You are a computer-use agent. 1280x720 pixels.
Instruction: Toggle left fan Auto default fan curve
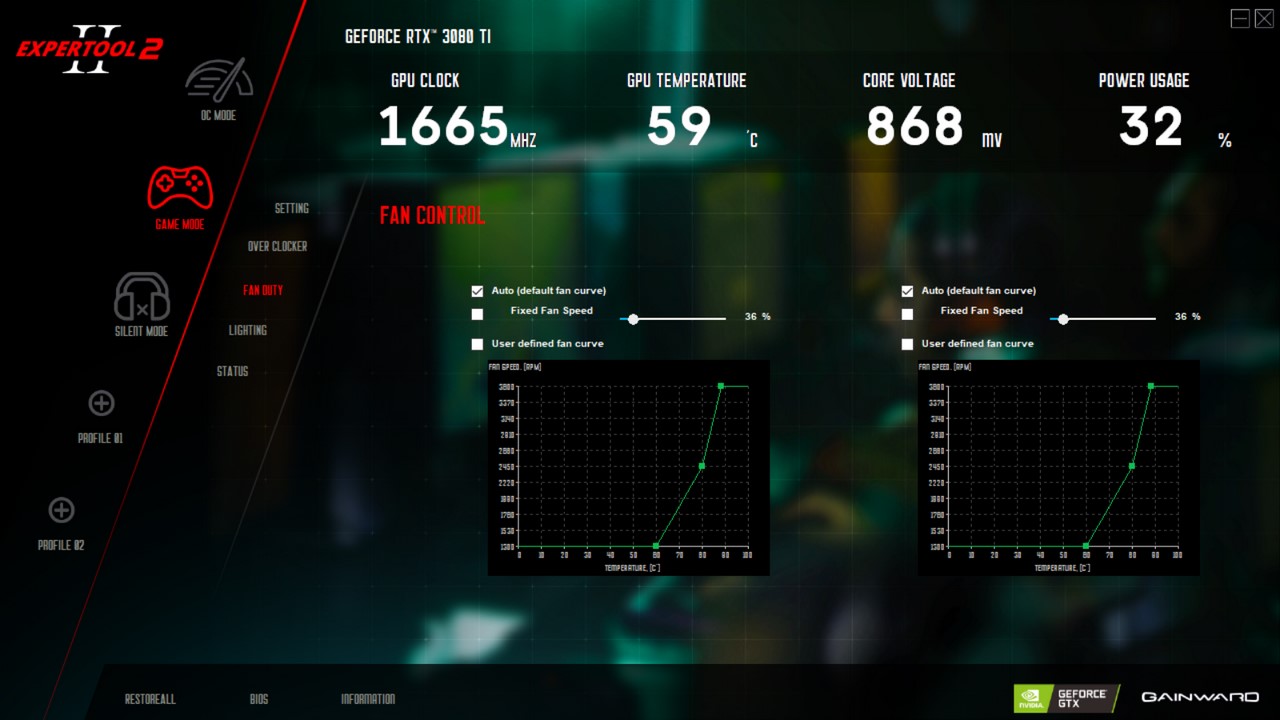[x=477, y=291]
